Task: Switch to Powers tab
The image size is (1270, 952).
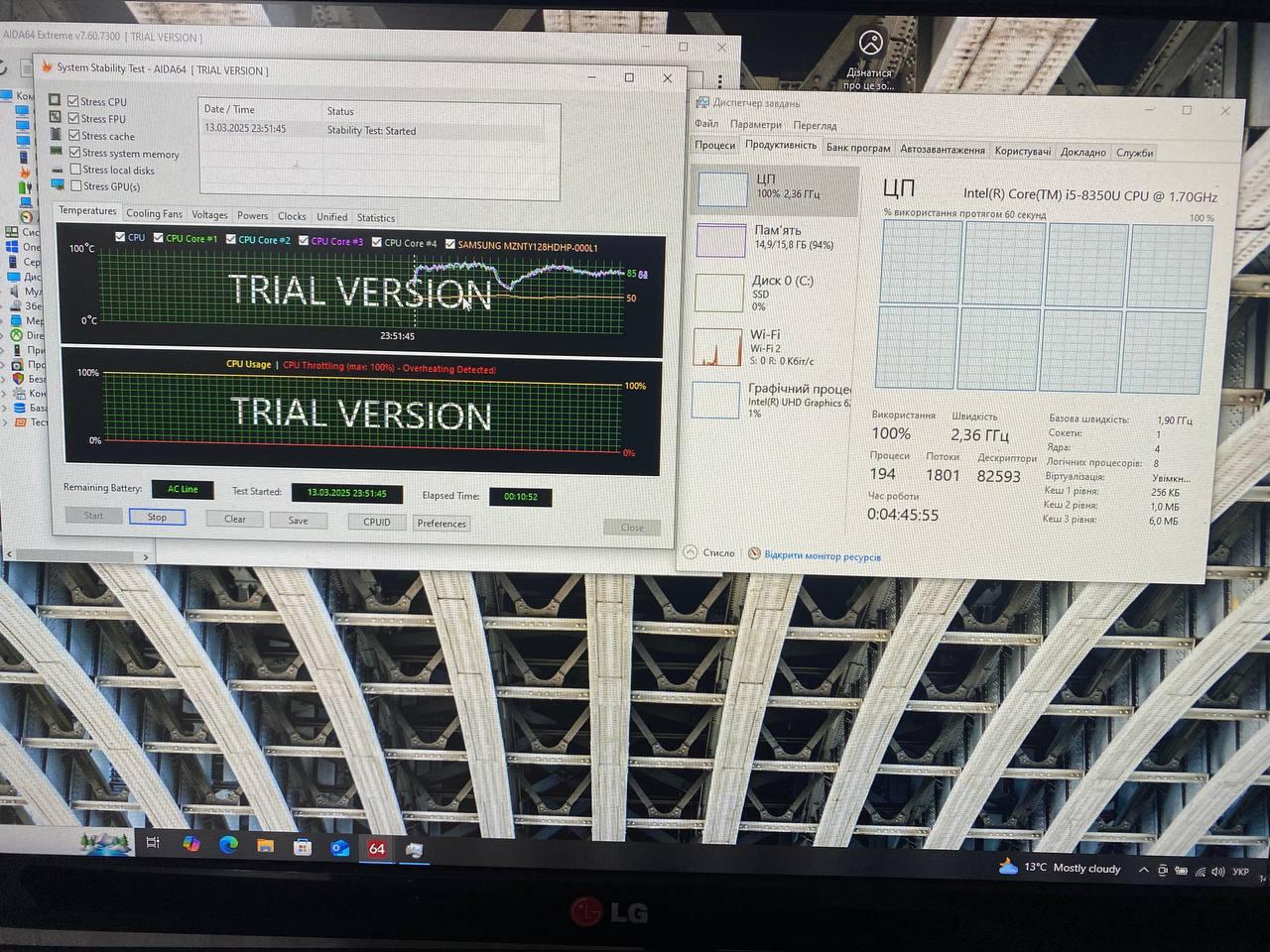Action: click(x=252, y=215)
